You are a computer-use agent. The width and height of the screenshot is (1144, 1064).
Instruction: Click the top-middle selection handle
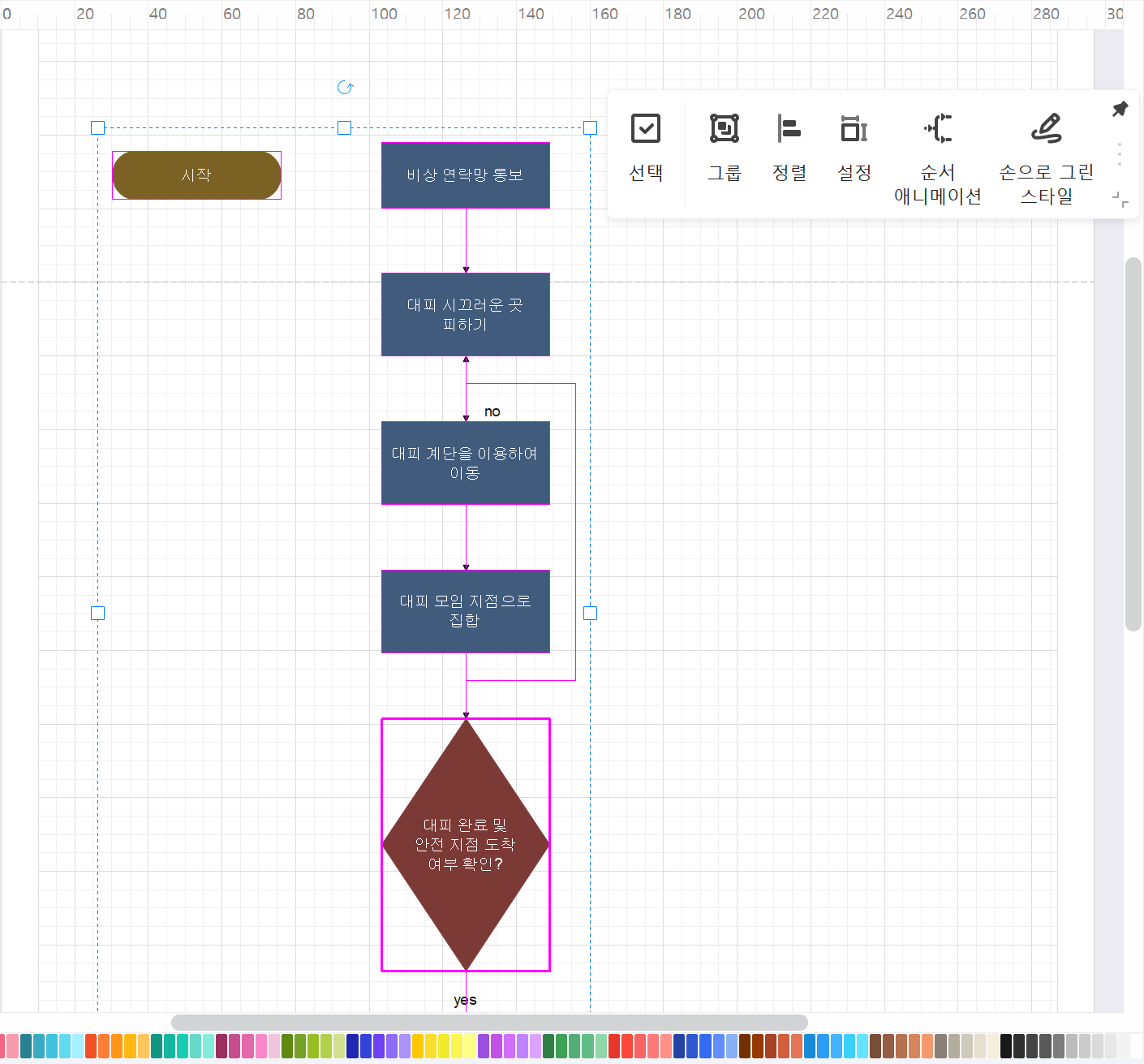coord(344,127)
